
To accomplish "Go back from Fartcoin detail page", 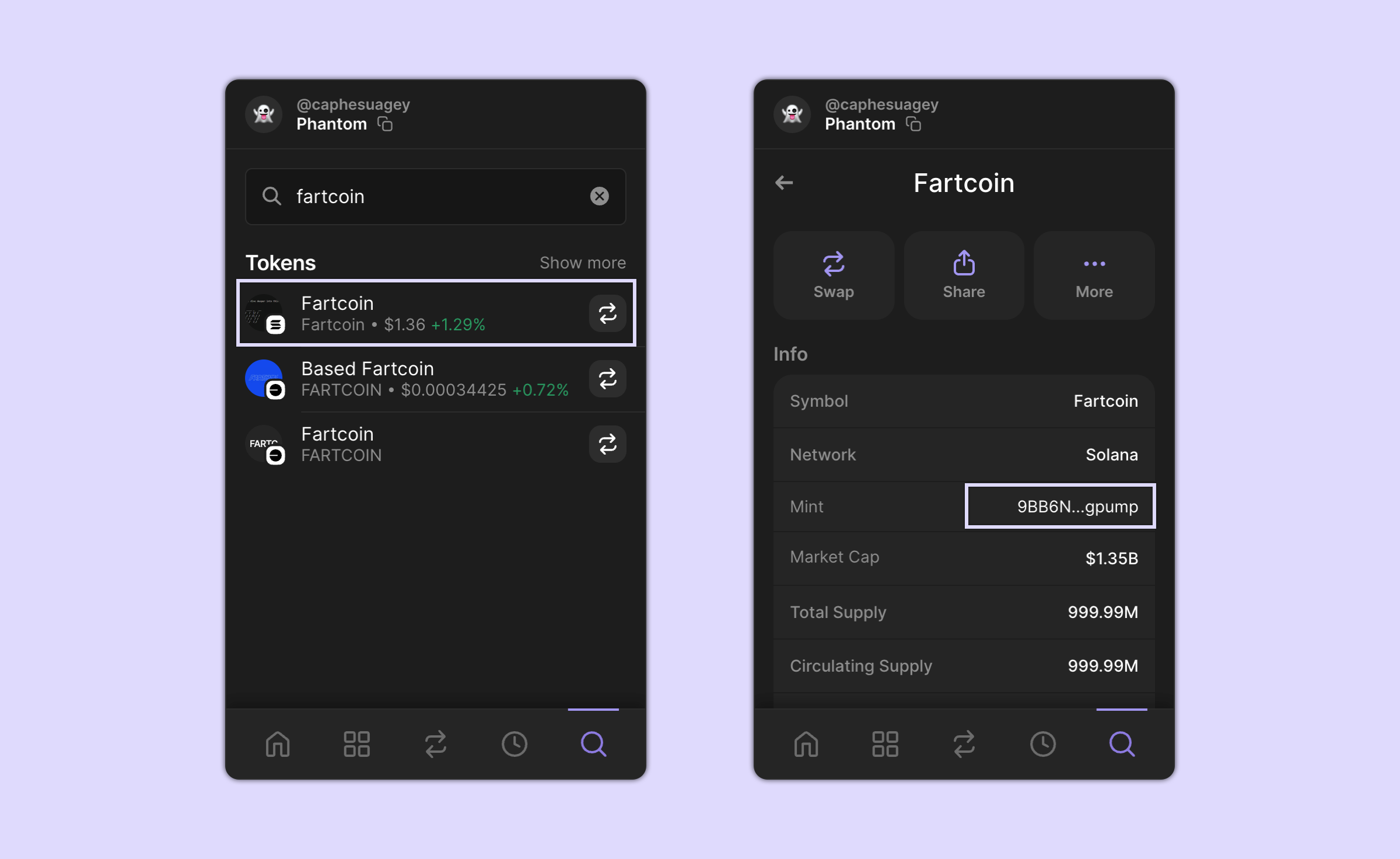I will (784, 183).
